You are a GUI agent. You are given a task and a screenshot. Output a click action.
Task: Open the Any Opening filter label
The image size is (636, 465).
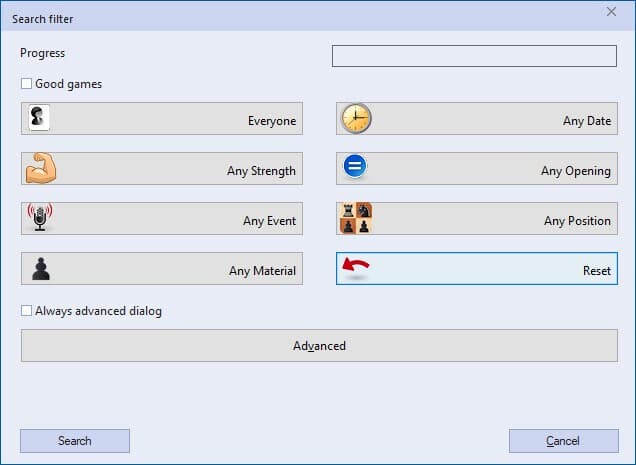point(575,171)
